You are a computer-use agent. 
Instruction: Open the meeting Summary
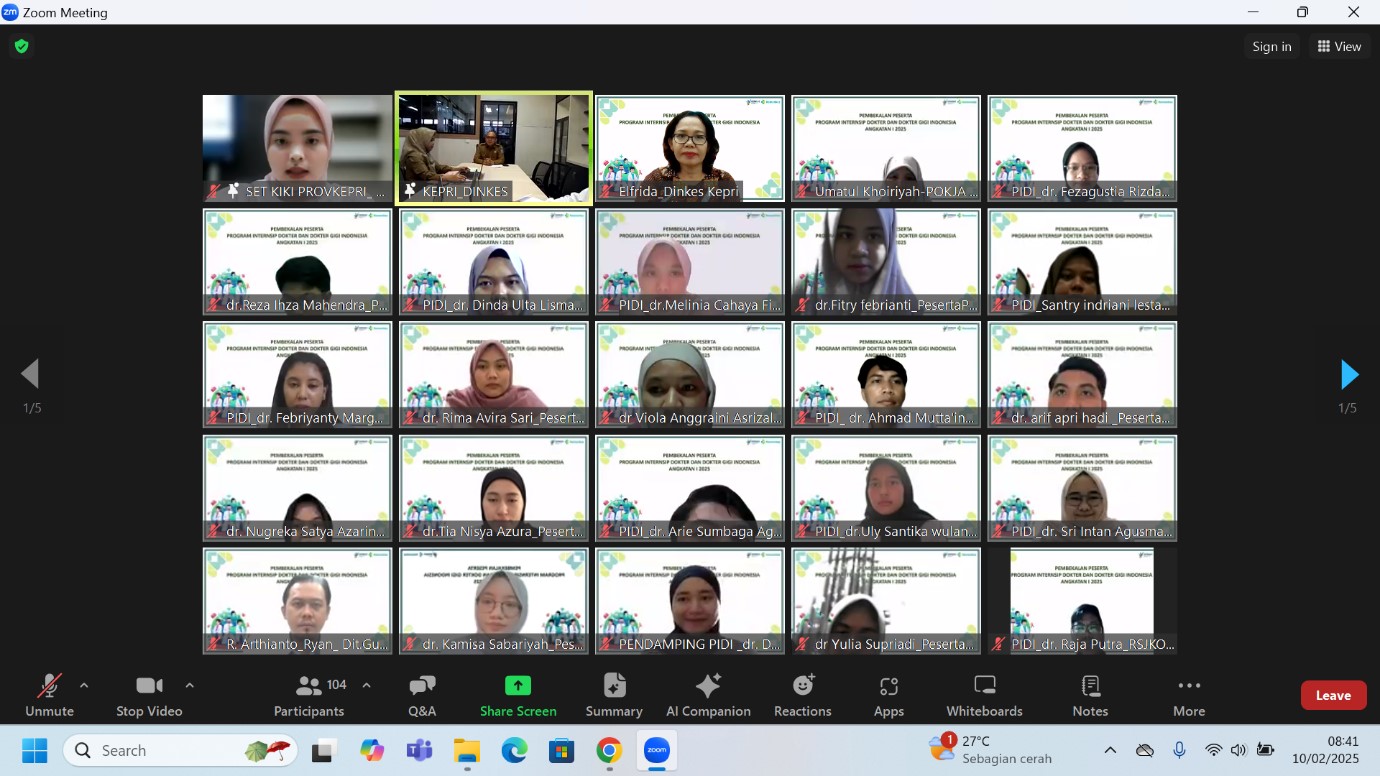[614, 695]
